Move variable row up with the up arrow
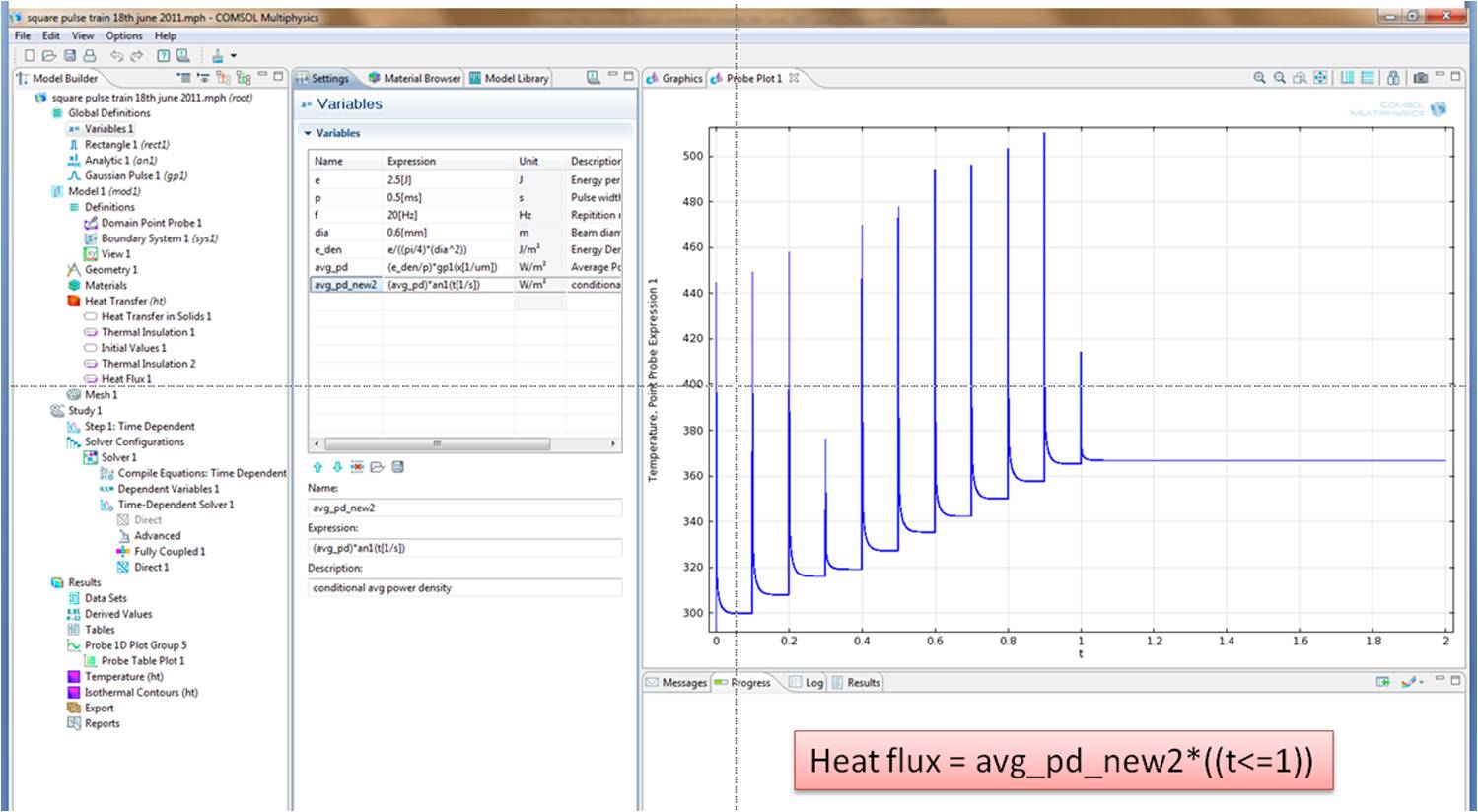 [317, 467]
